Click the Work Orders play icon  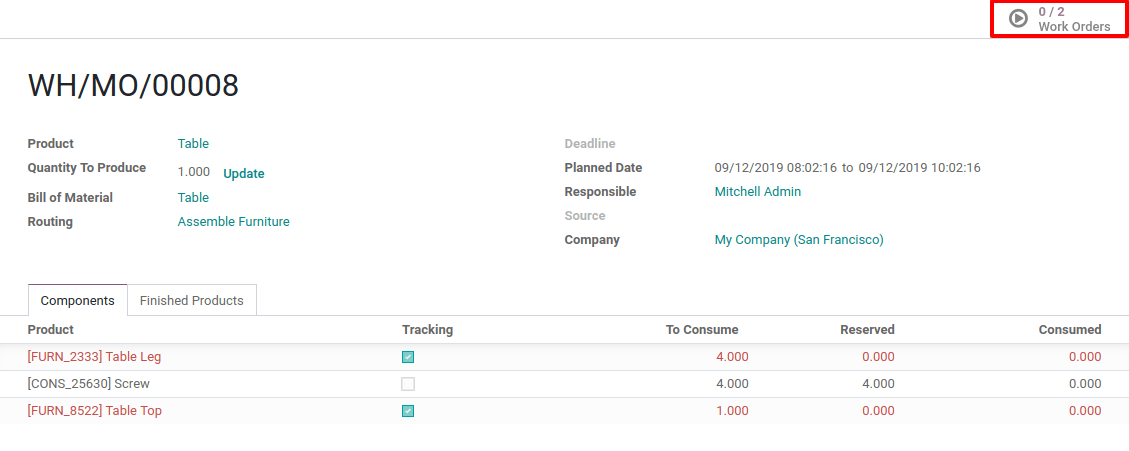(x=1018, y=18)
